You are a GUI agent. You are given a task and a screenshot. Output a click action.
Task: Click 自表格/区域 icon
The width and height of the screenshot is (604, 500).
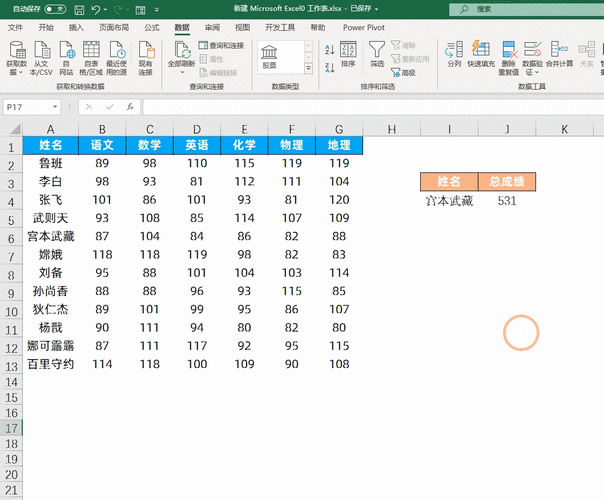(x=91, y=59)
